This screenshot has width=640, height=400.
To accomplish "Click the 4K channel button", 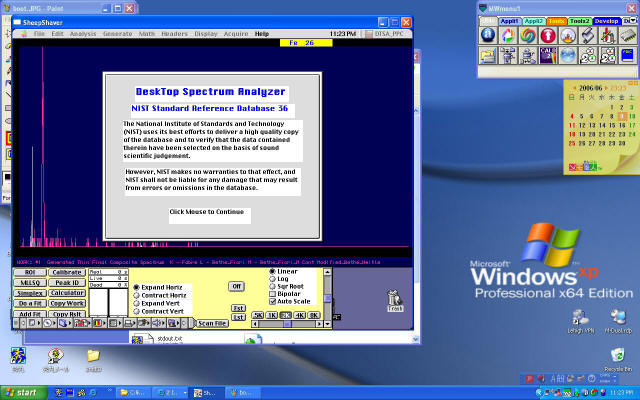I will [300, 315].
